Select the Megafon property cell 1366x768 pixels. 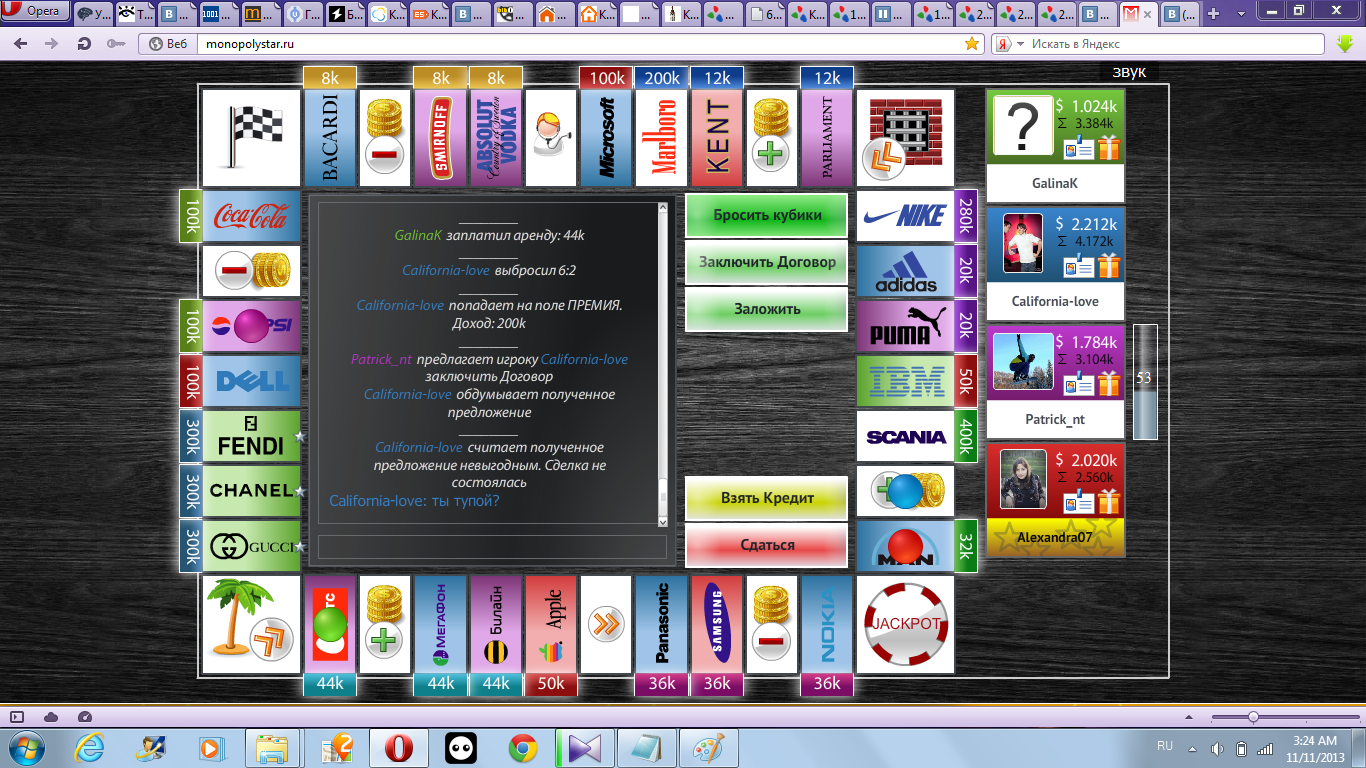click(x=440, y=624)
